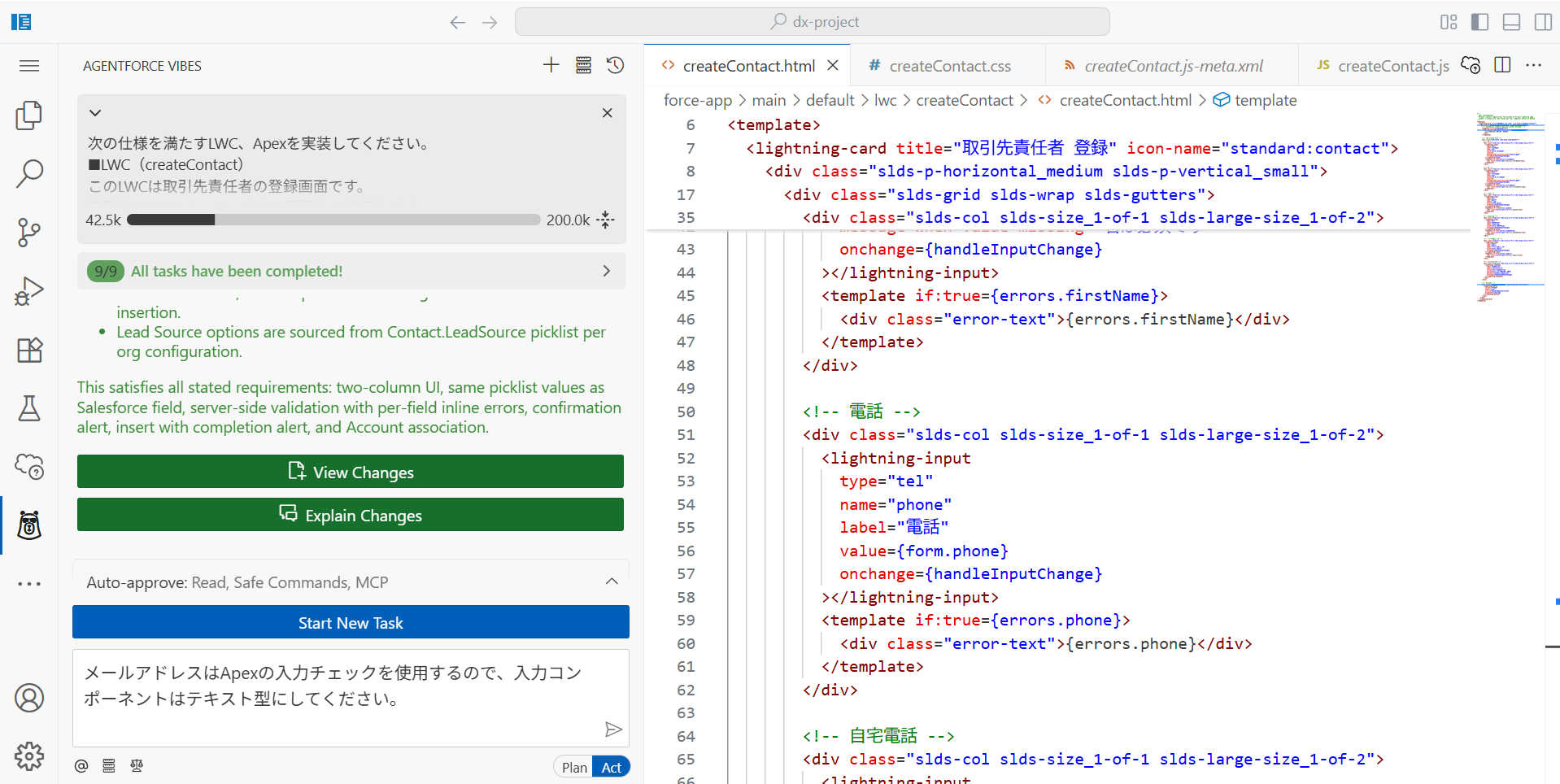This screenshot has width=1560, height=784.
Task: Start a new chat with plus icon
Action: 551,66
